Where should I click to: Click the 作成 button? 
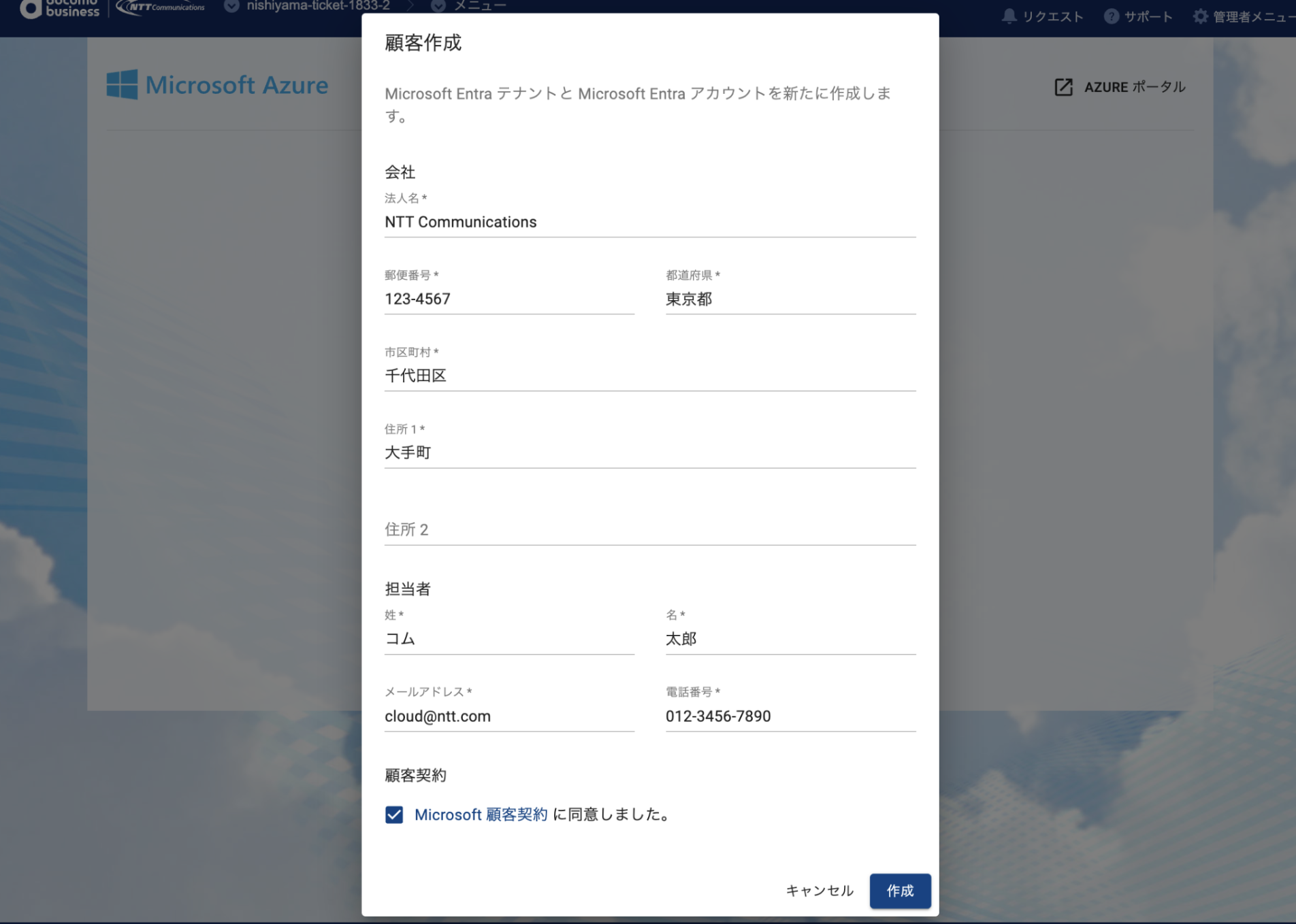pyautogui.click(x=900, y=891)
